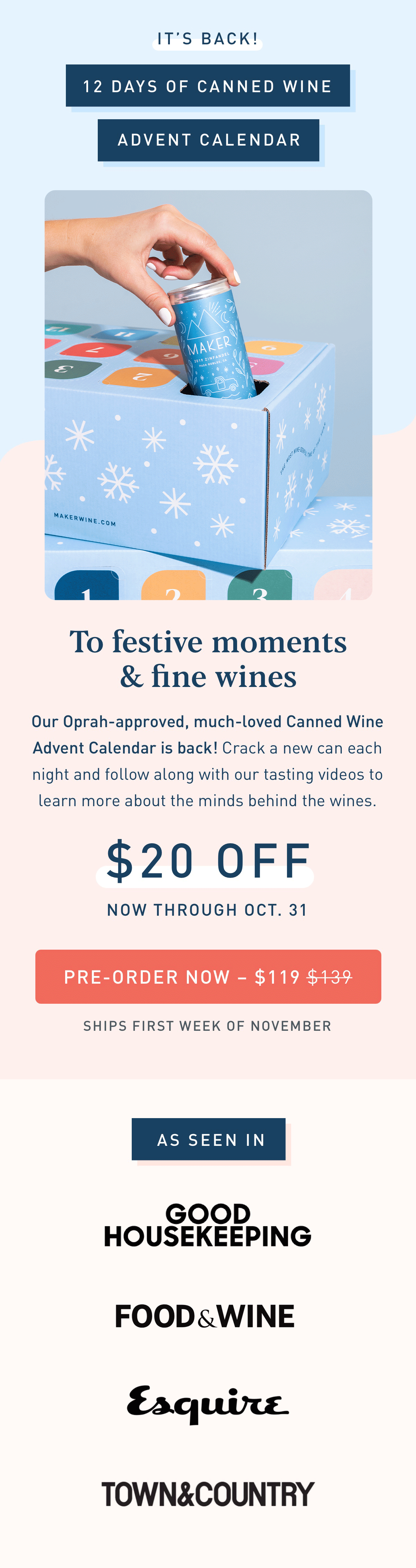Screen dimensions: 416x1568
Task: Click the Advent Calendar banner label
Action: [208, 140]
